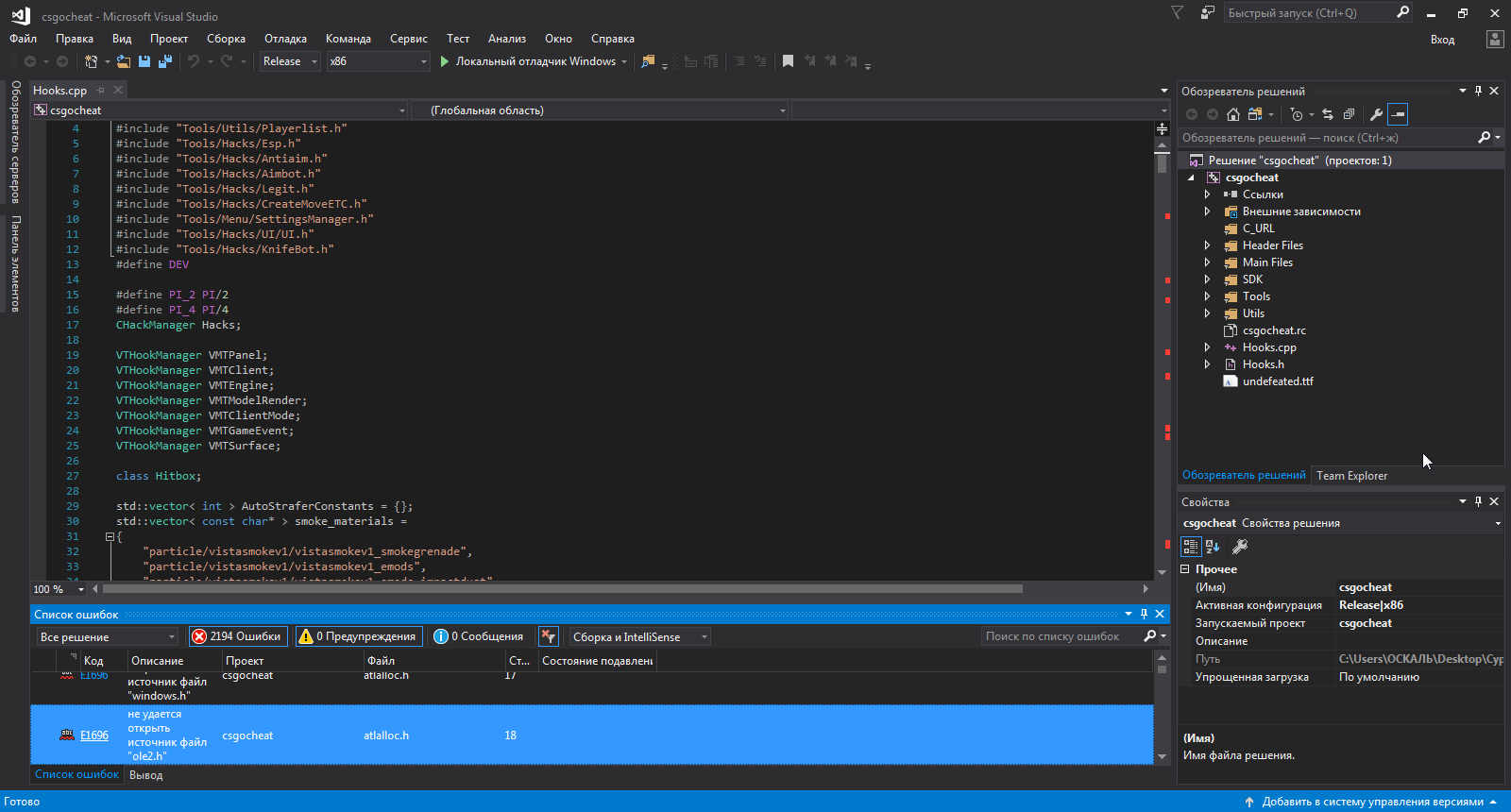Pin the Solution Explorer panel
The width and height of the screenshot is (1511, 812).
click(1479, 92)
